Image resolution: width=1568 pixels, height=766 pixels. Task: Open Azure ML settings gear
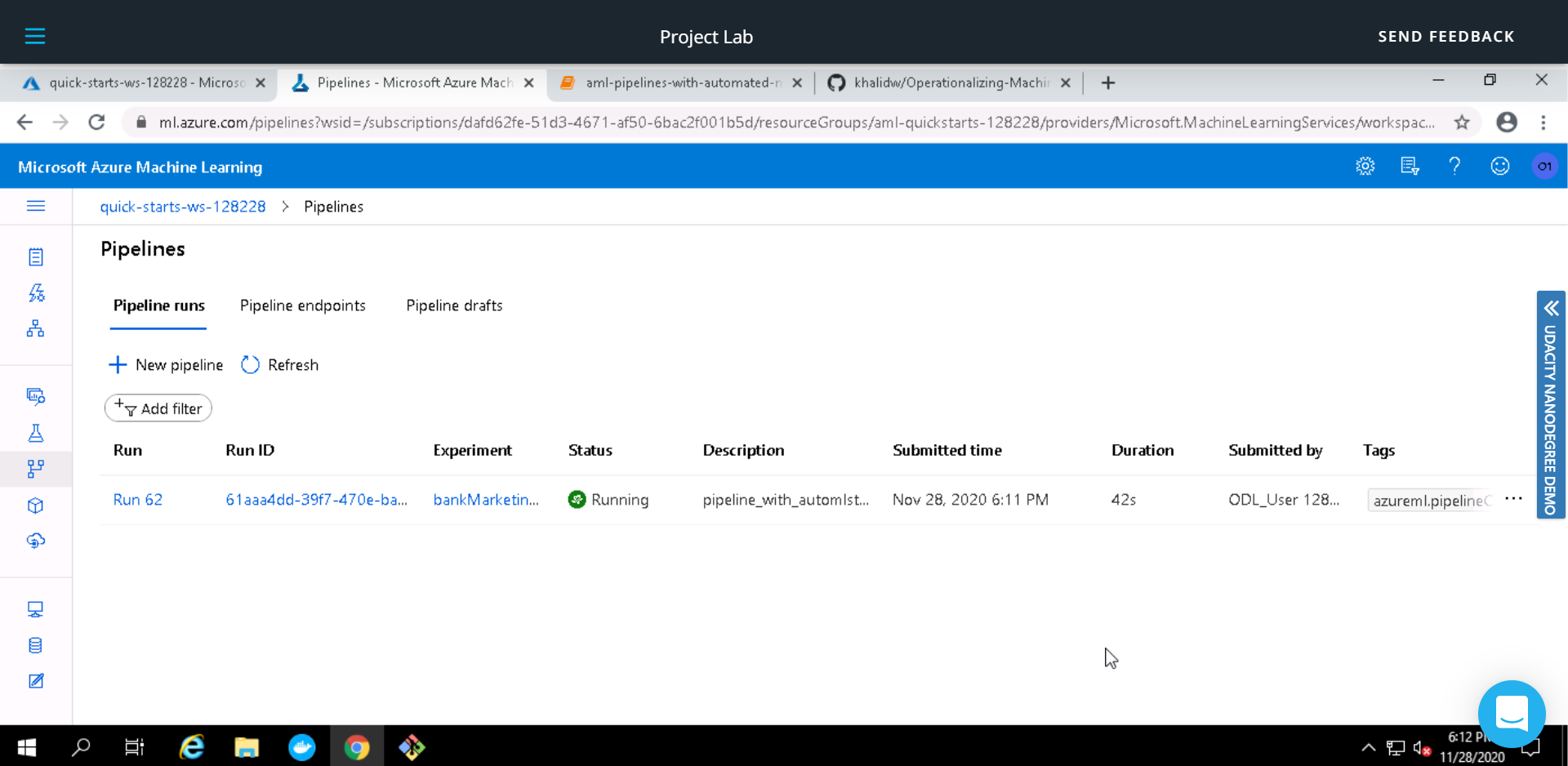(x=1365, y=167)
